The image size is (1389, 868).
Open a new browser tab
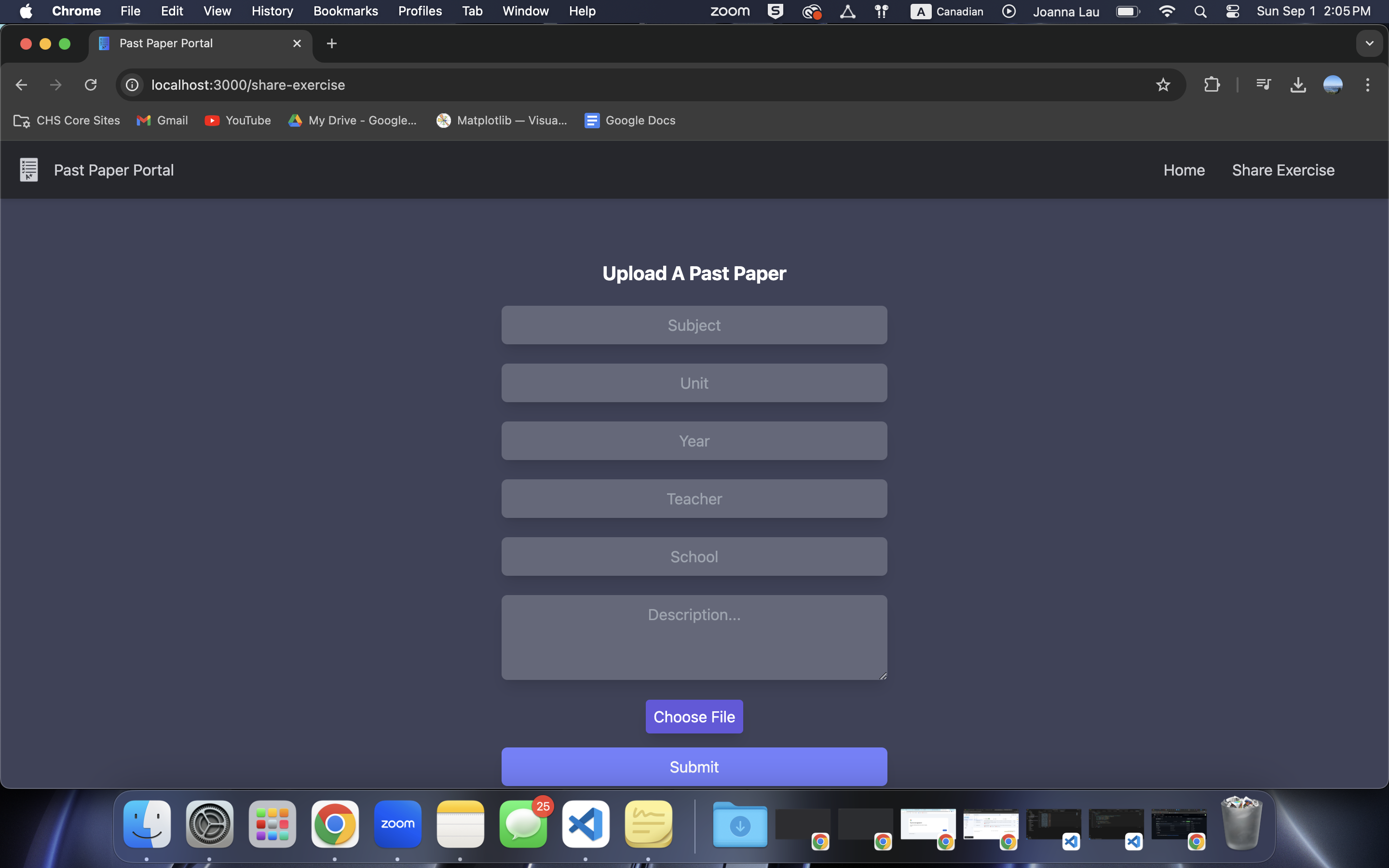332,43
